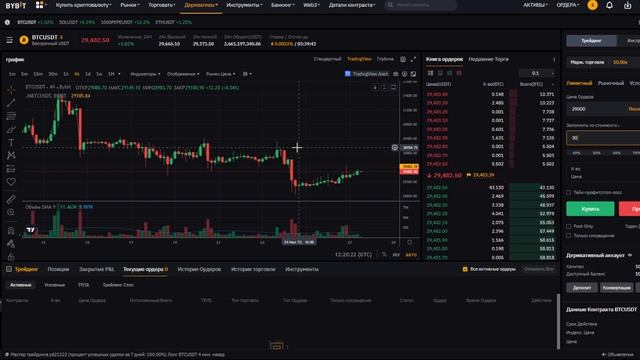Open the Assets dropdown in header
This screenshot has height=360, width=640.
click(536, 5)
